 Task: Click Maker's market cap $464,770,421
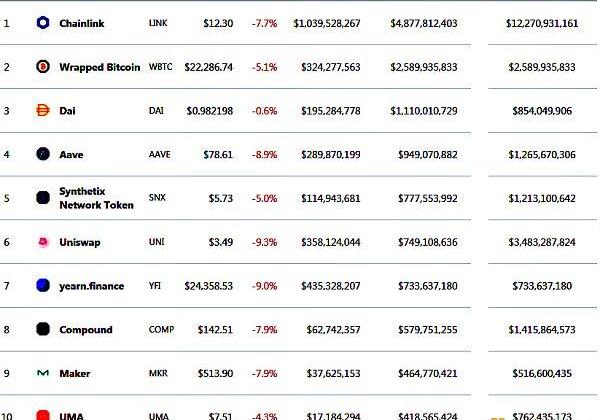click(x=427, y=373)
